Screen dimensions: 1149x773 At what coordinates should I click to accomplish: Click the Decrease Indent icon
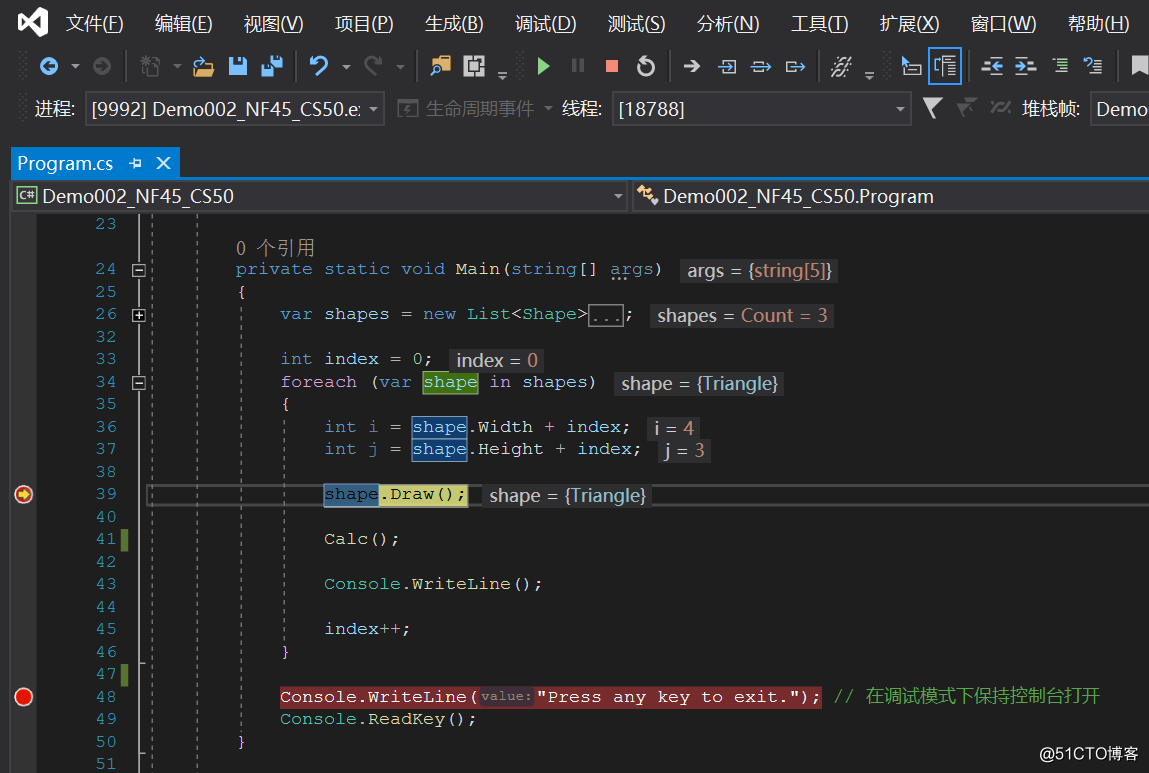click(x=991, y=67)
